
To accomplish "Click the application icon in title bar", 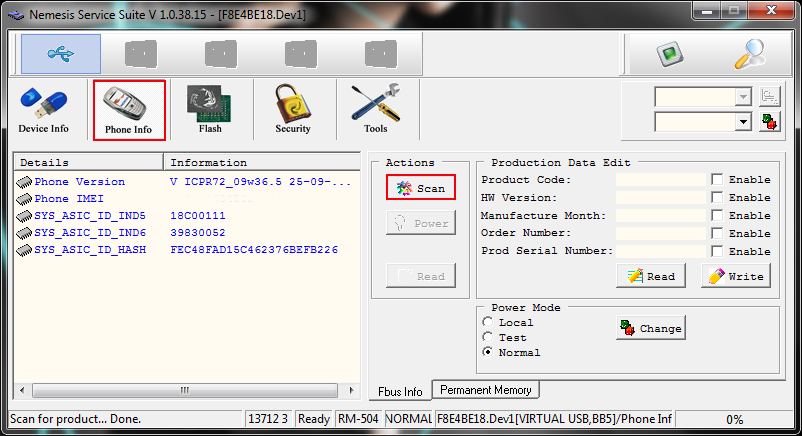I will [x=16, y=15].
